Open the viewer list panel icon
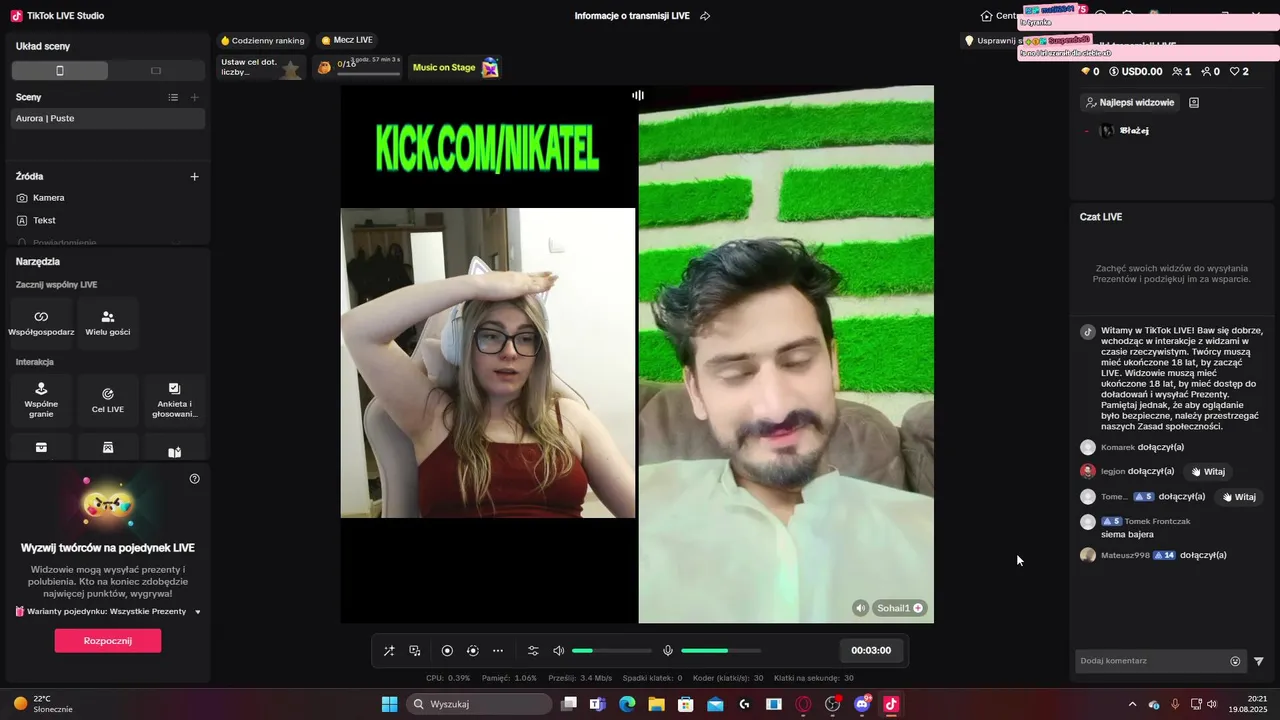 [x=1194, y=102]
